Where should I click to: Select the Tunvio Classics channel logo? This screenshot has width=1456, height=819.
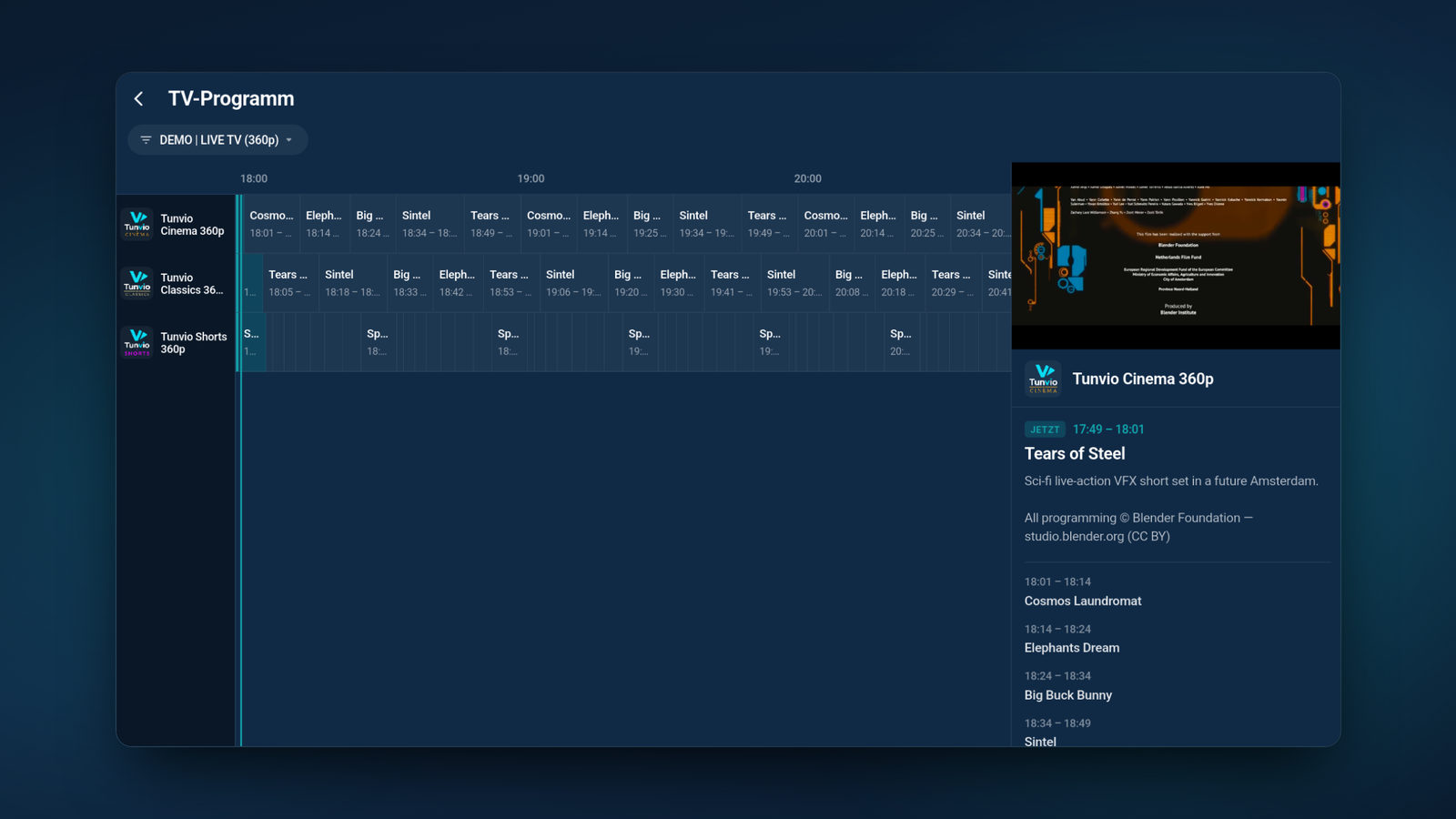point(137,283)
